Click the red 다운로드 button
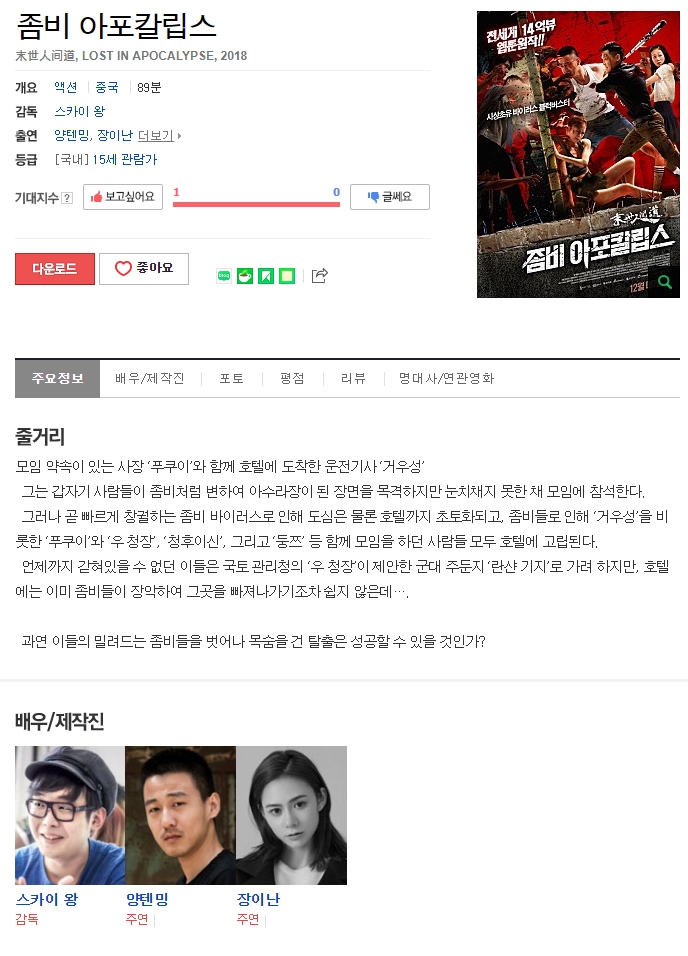Screen dimensions: 688x956 55,269
